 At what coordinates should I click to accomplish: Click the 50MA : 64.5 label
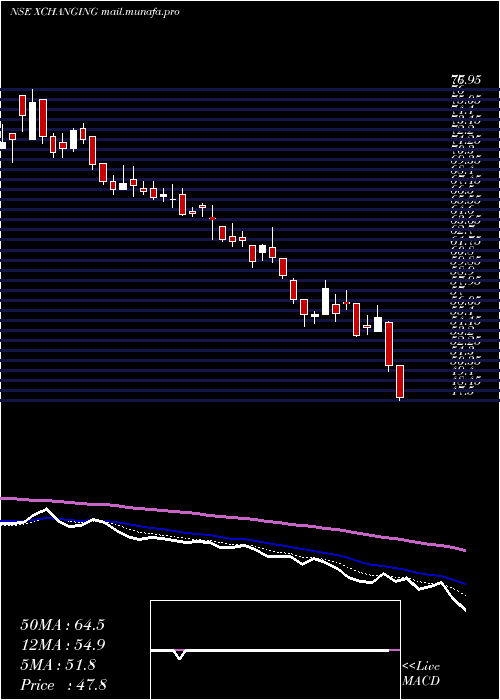(62, 625)
